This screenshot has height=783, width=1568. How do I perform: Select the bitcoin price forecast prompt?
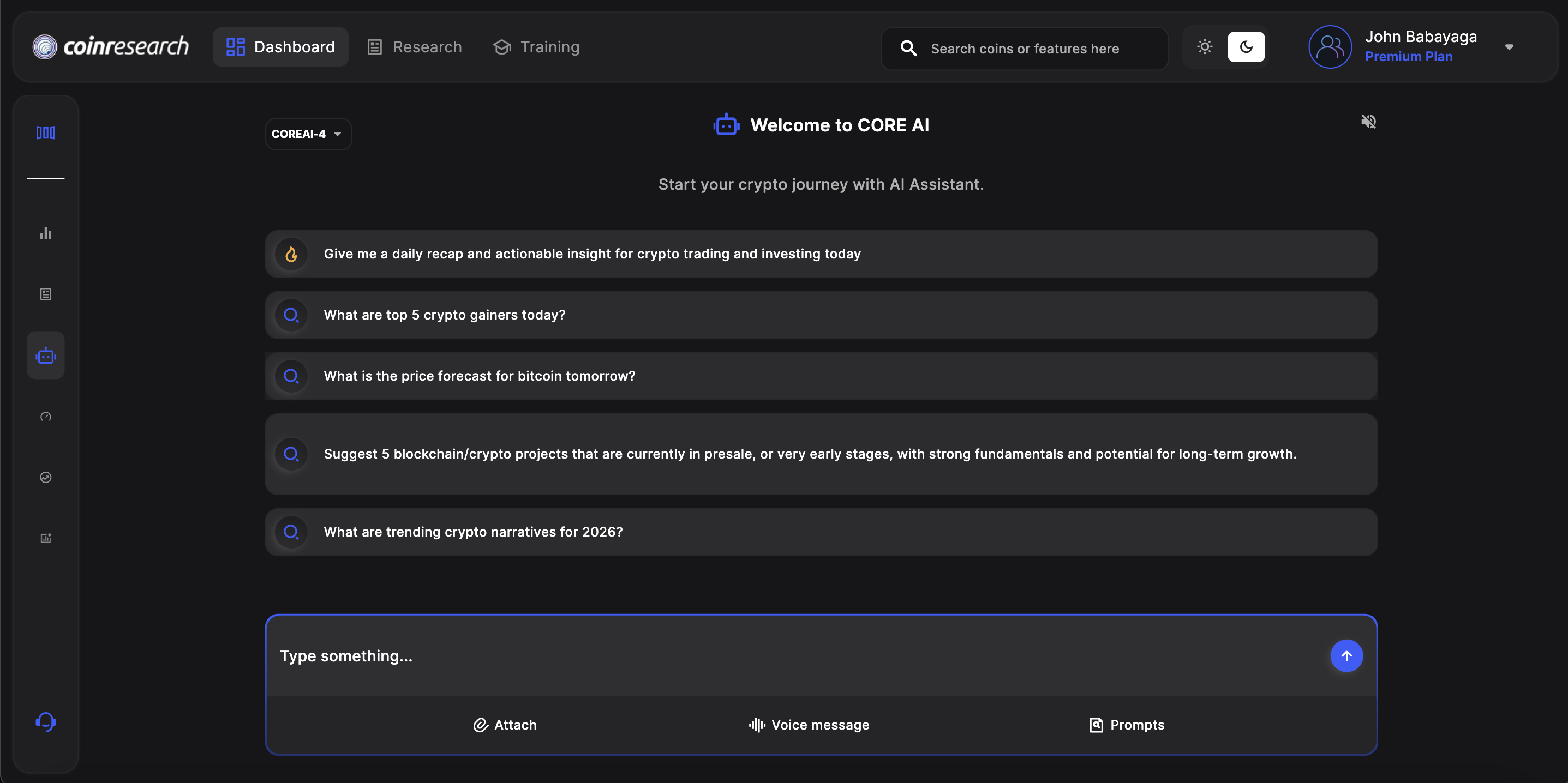821,376
